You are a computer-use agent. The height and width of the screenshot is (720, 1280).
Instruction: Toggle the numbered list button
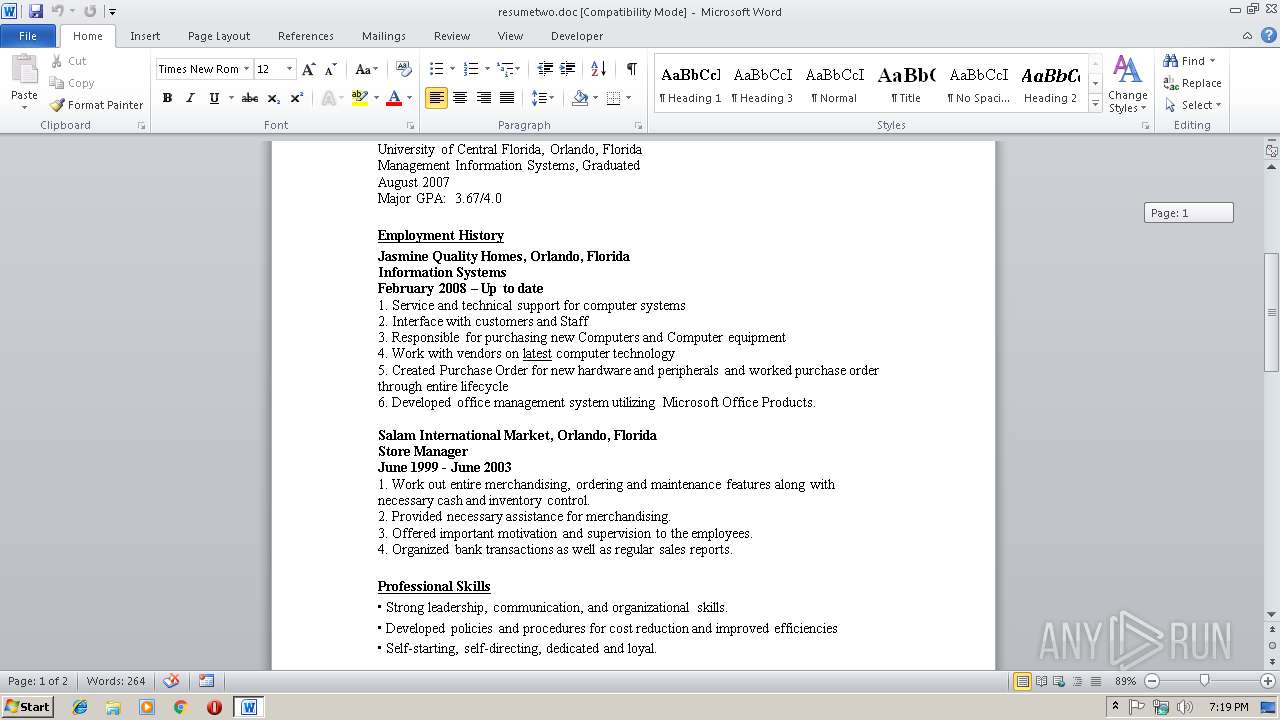click(x=472, y=69)
